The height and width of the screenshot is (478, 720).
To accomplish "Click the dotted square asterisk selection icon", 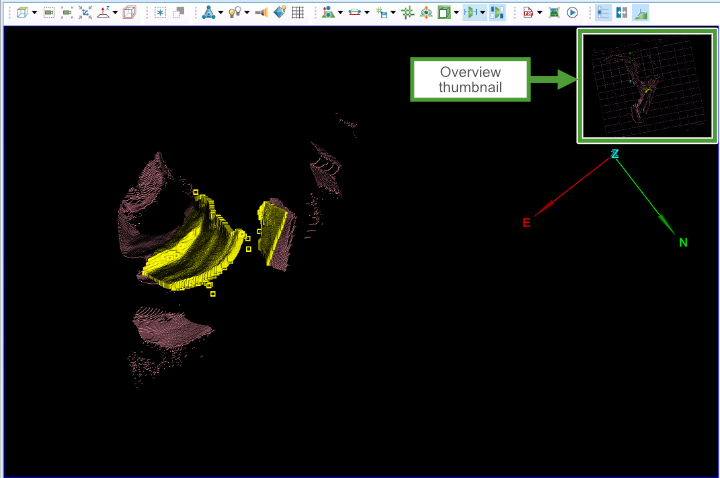I will [x=160, y=12].
